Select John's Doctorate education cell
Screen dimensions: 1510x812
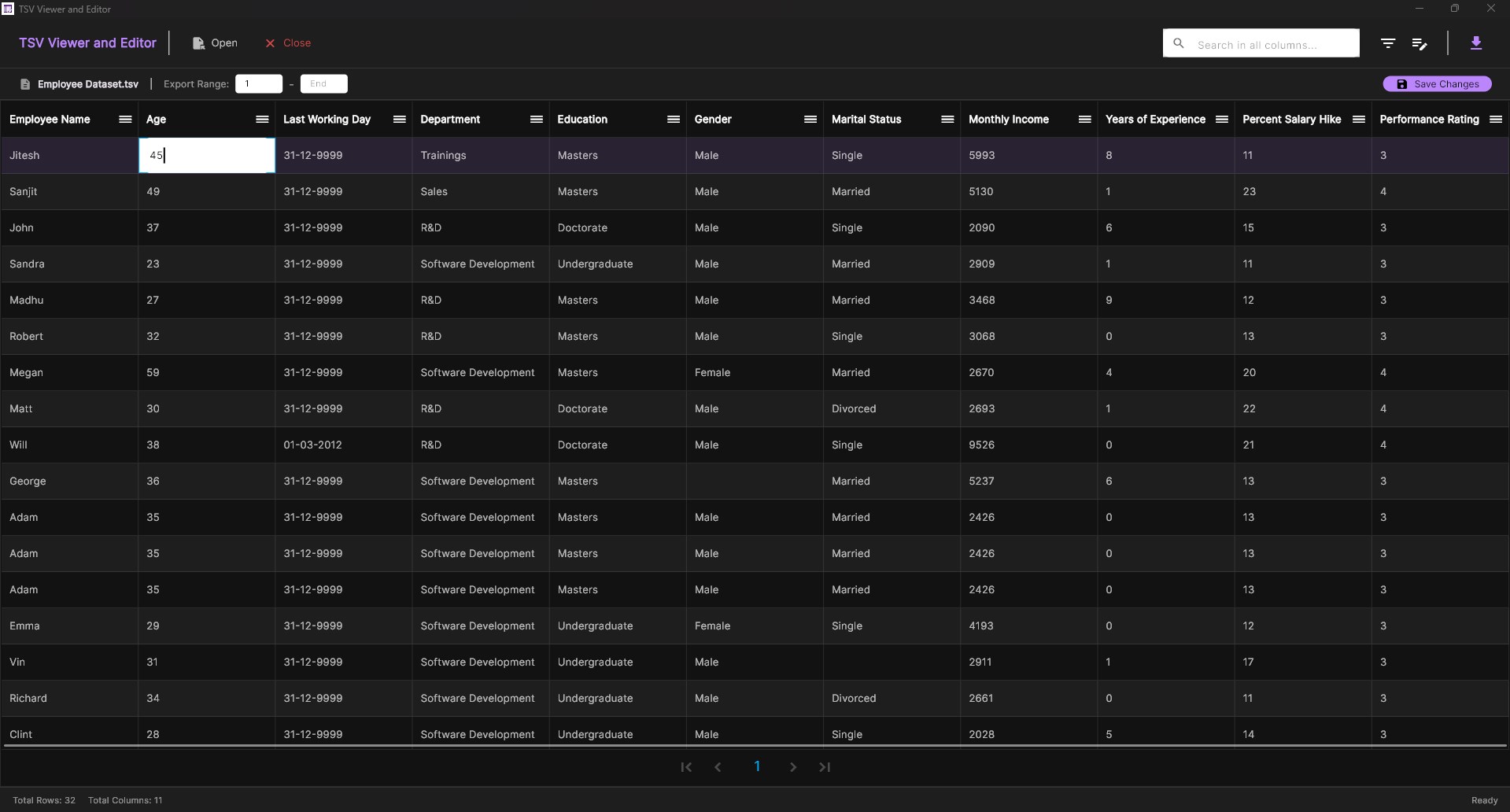coord(618,227)
